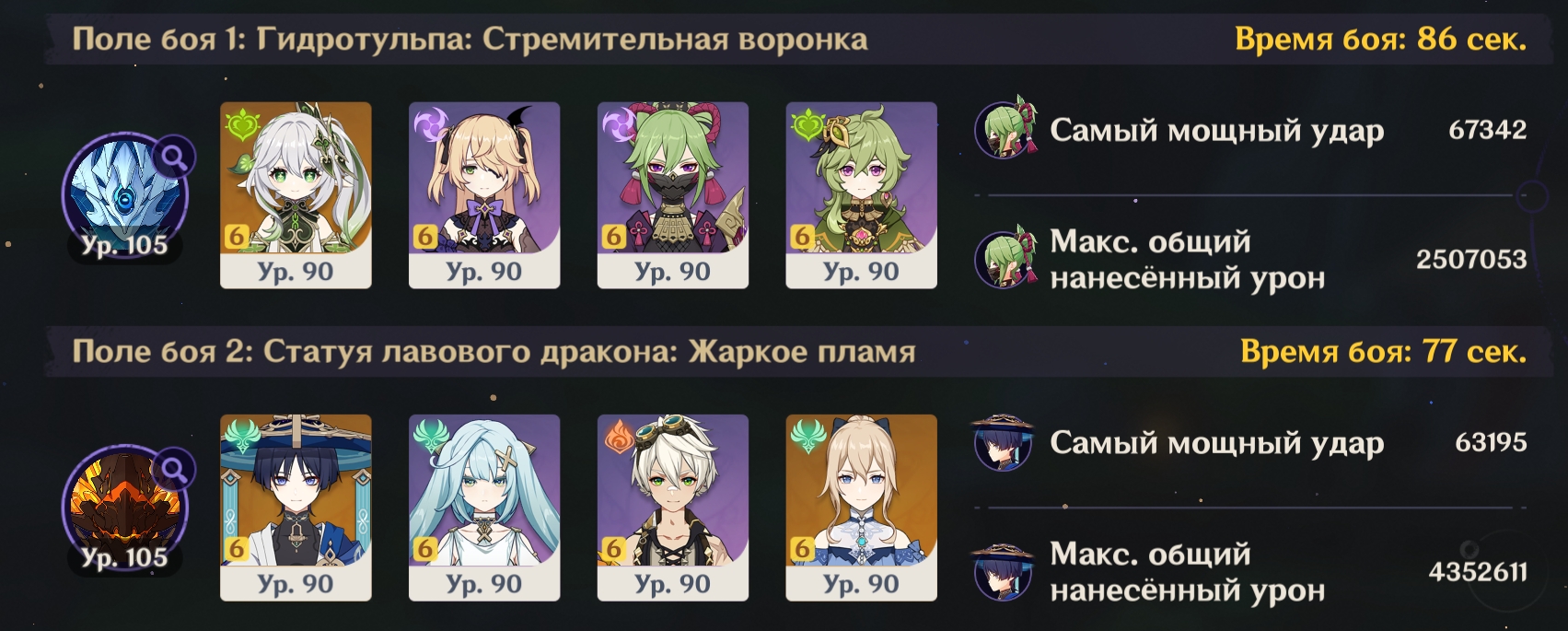Screen dimensions: 1568x631
Task: Click the Dendro element icon on Nahida's card
Action: (x=241, y=123)
